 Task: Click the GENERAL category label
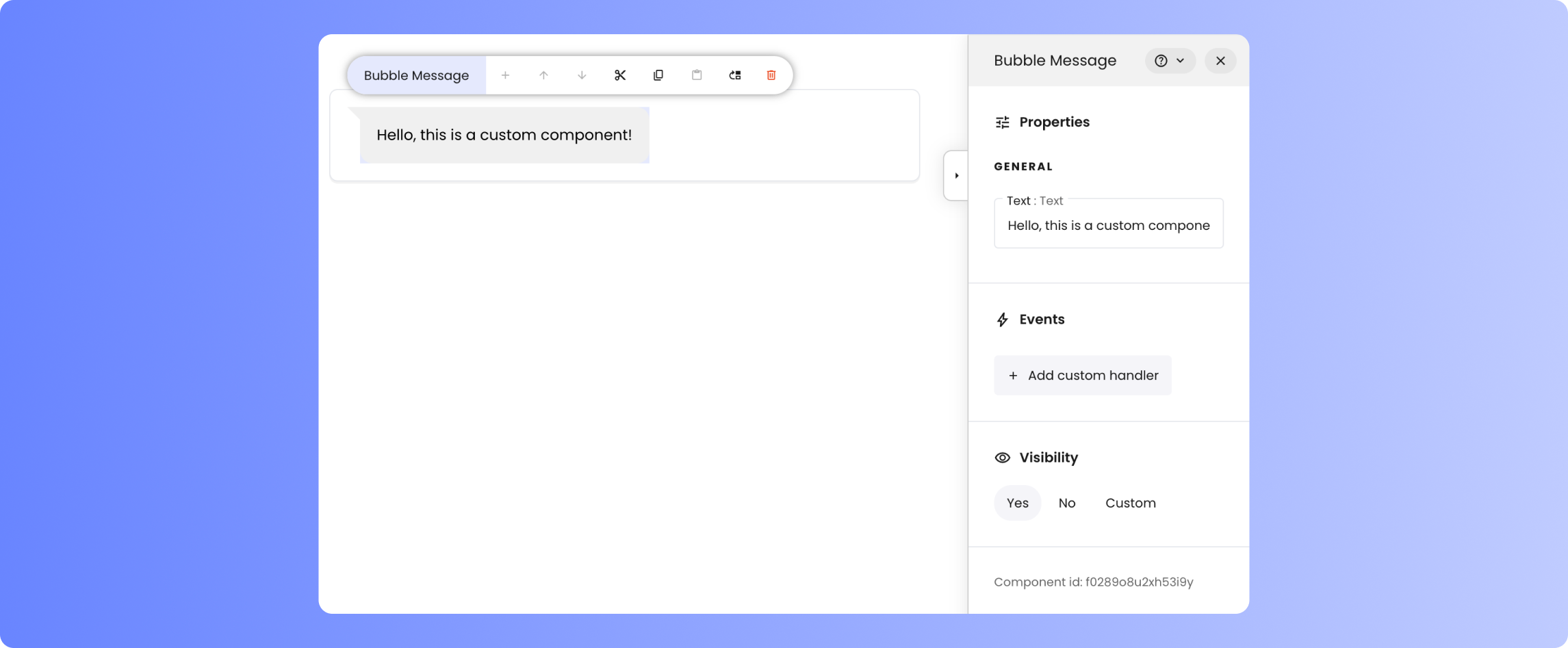click(x=1023, y=166)
